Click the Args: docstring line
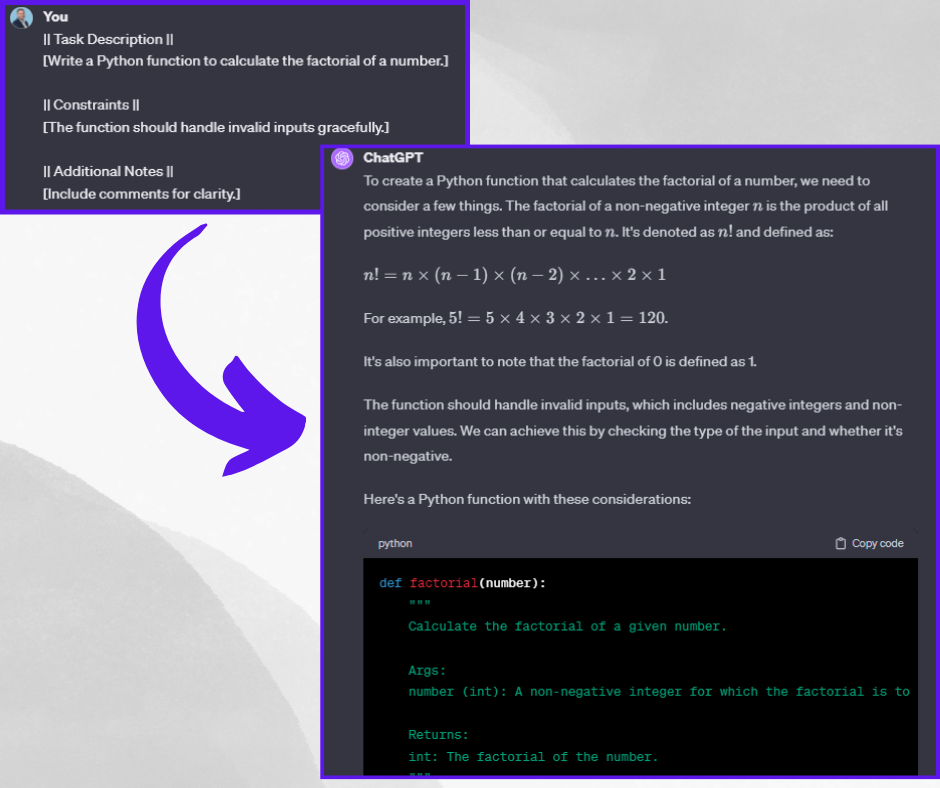 point(426,670)
